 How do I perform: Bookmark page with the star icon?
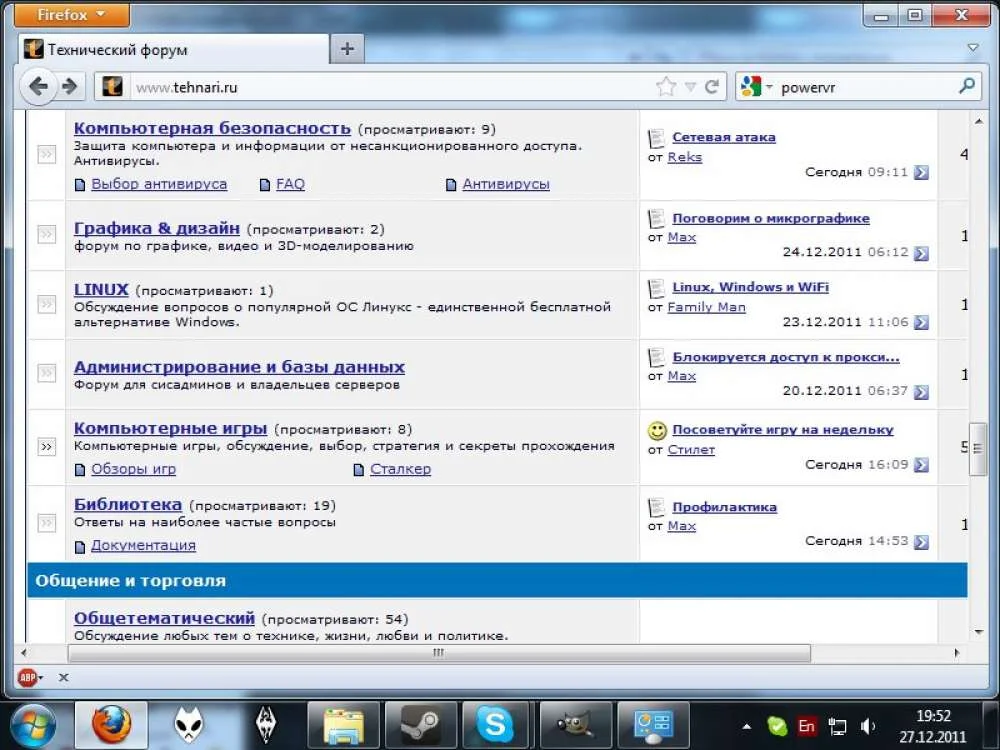666,87
